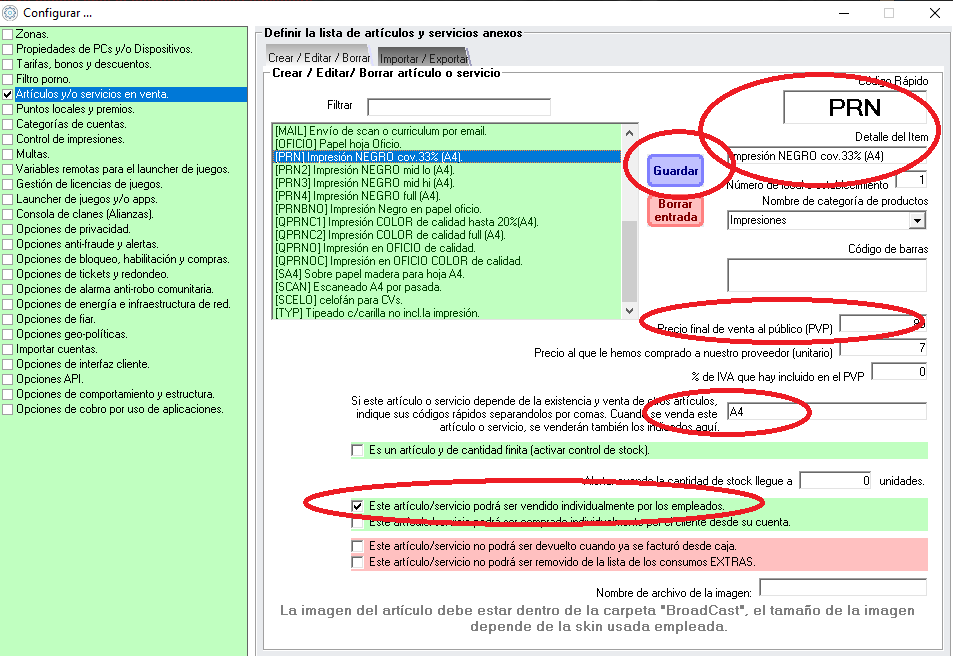
Task: Open Opciones de energía e infraestructura de red
Action: (123, 304)
